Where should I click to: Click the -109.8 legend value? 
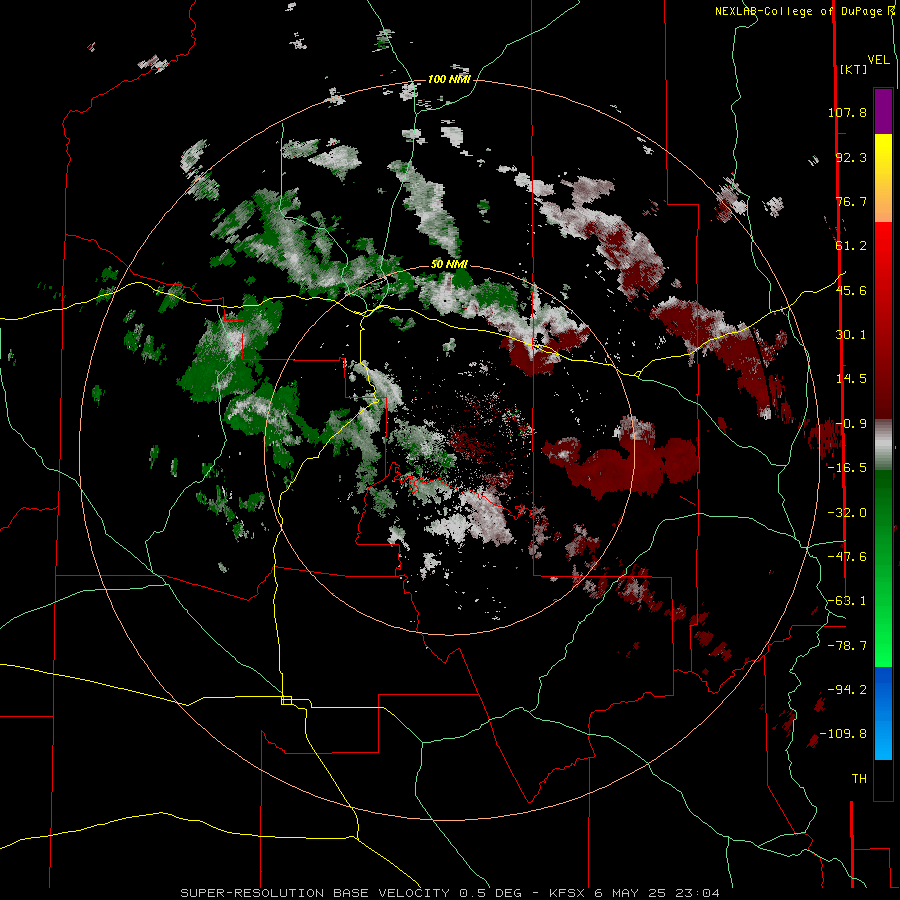click(843, 734)
